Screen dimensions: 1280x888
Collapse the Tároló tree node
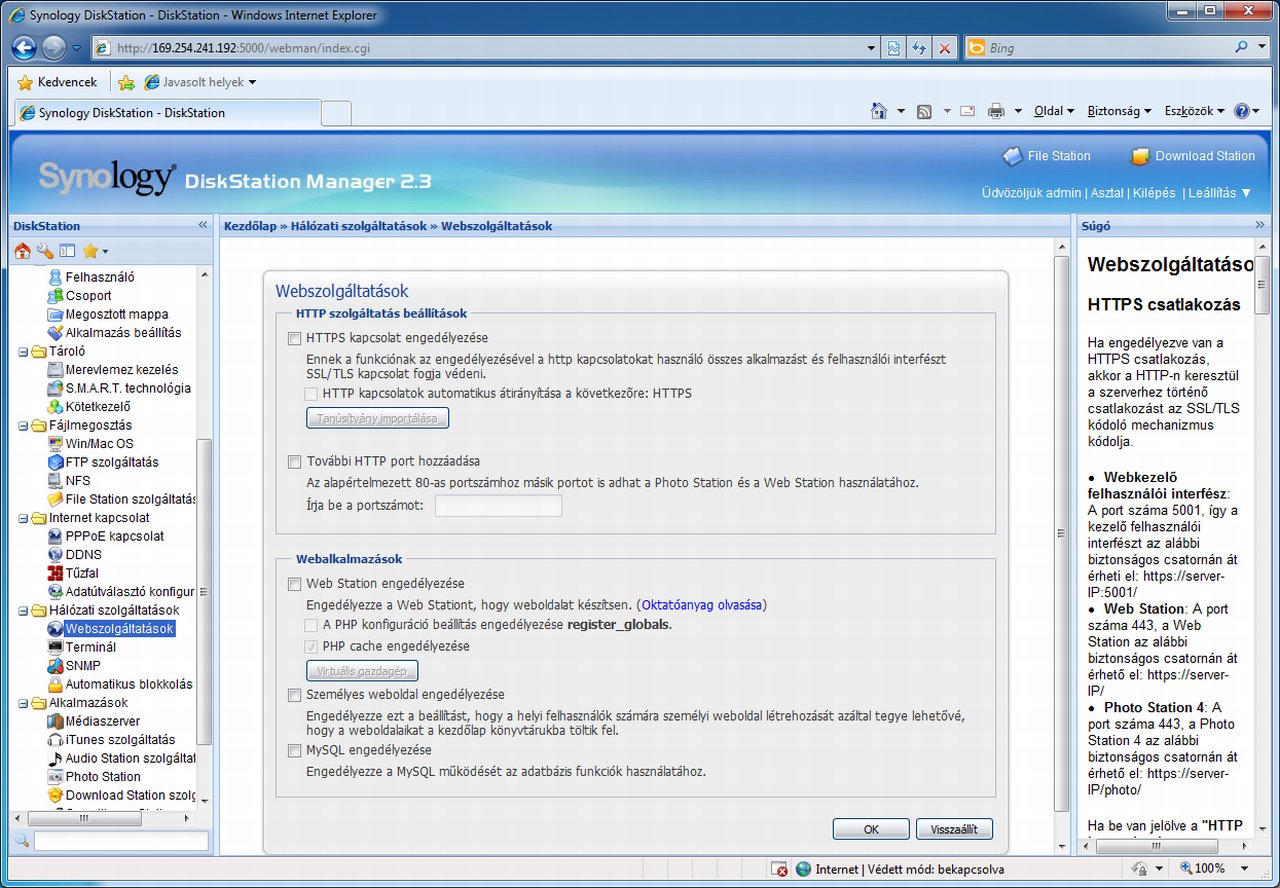pyautogui.click(x=24, y=352)
